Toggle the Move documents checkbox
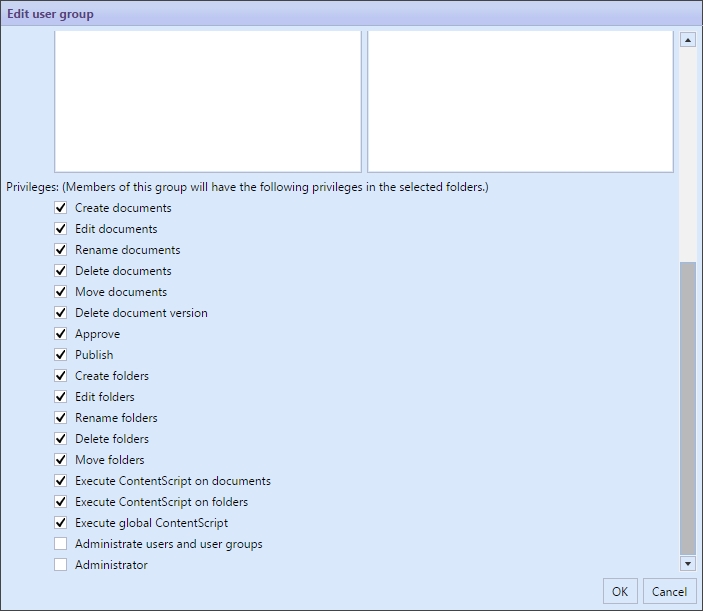Screen dimensions: 703x611 coord(61,292)
